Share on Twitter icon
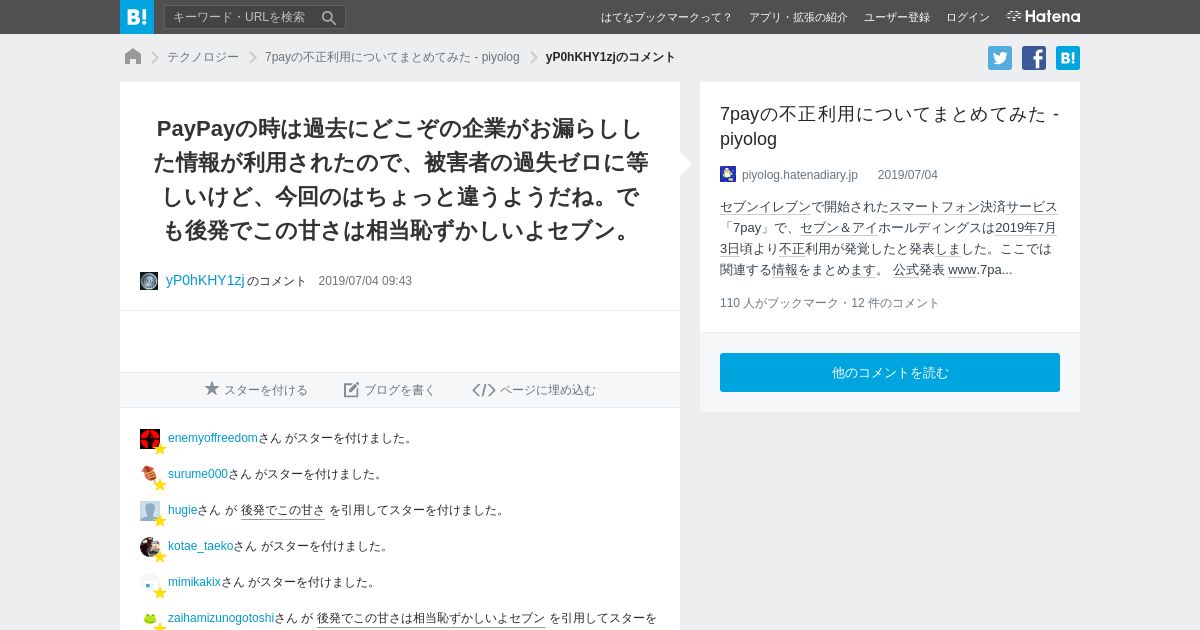The width and height of the screenshot is (1200, 630). tap(1000, 58)
